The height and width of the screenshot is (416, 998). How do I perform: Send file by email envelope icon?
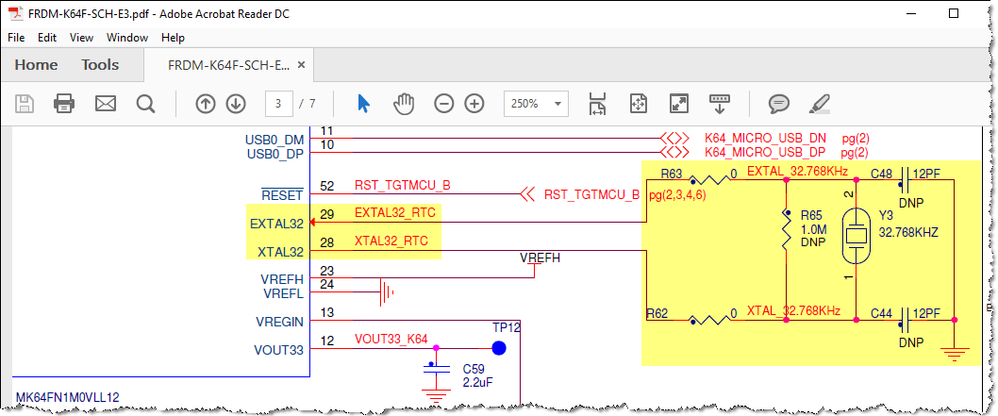[104, 103]
